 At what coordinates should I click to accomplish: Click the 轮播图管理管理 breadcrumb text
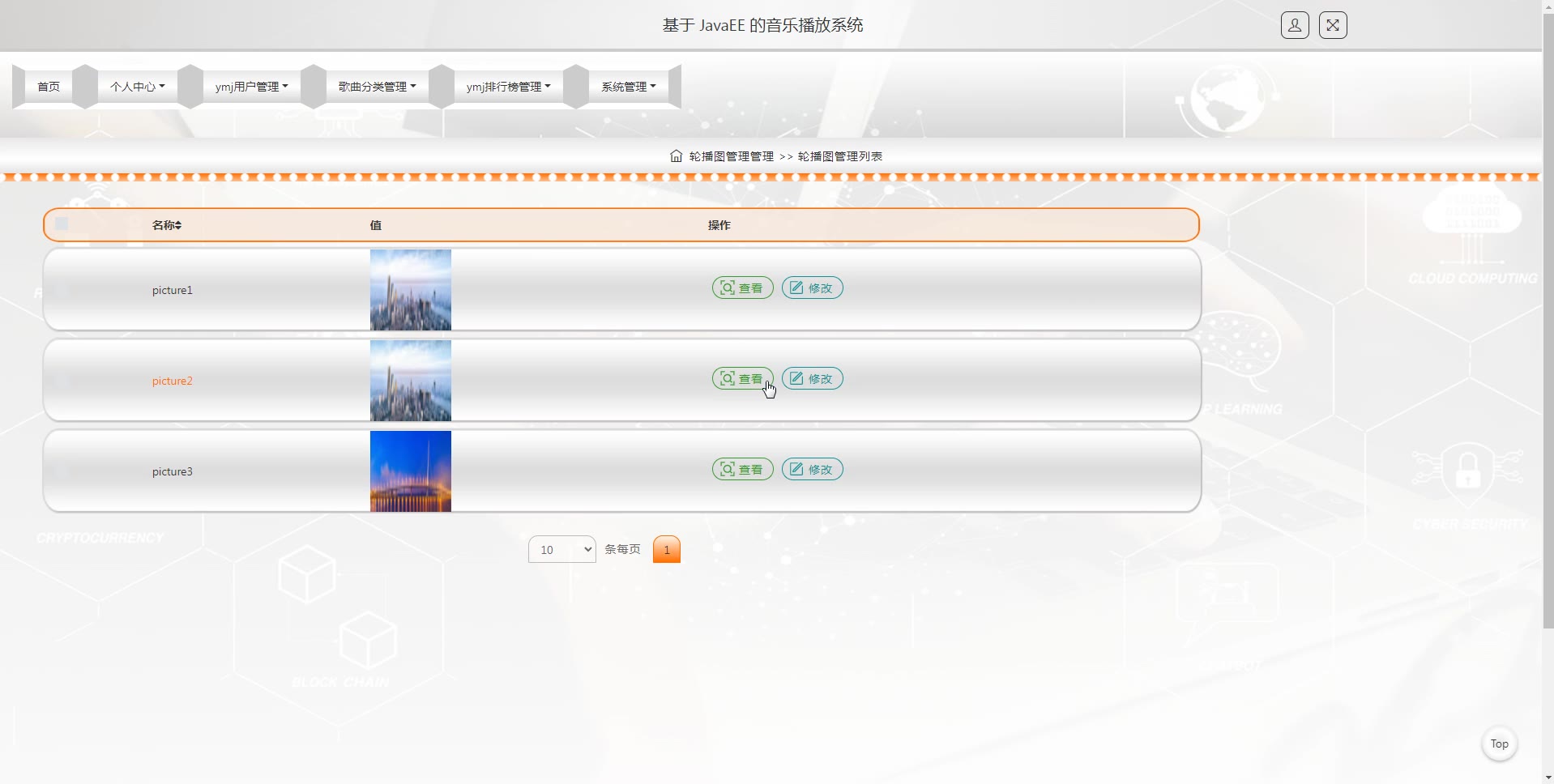(732, 156)
